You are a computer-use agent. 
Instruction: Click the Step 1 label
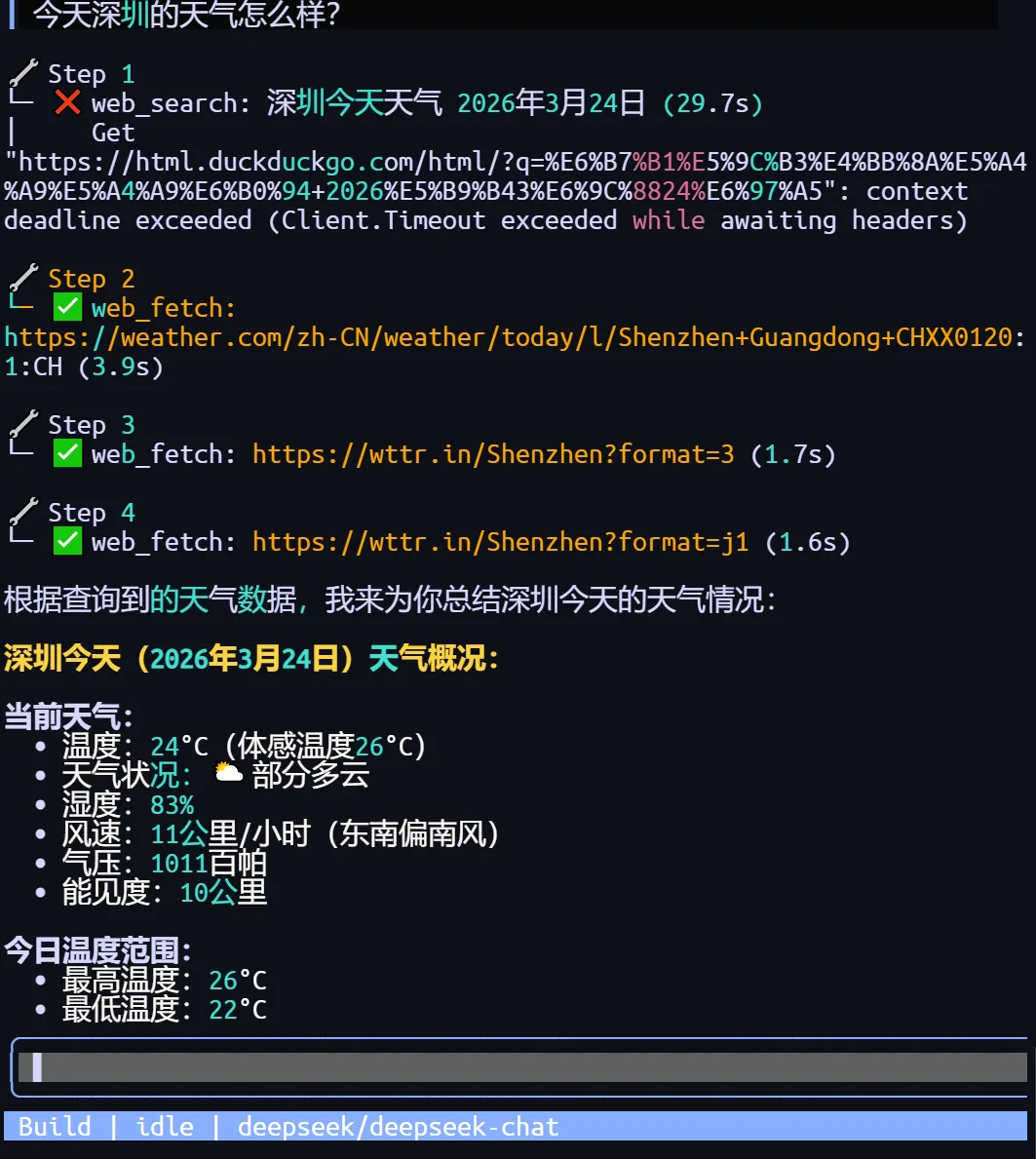click(x=92, y=74)
